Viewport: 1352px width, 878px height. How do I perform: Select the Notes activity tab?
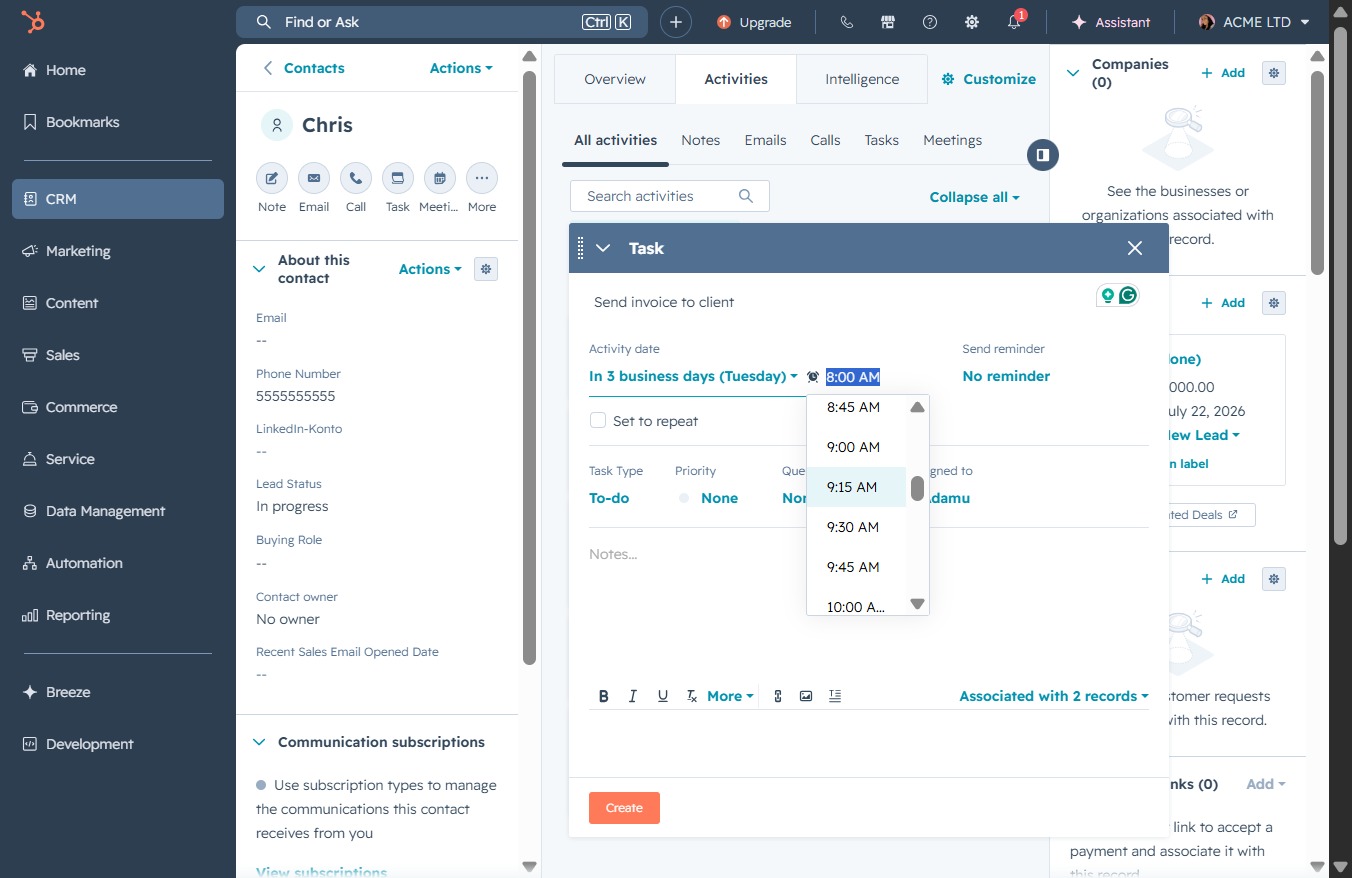pyautogui.click(x=700, y=140)
